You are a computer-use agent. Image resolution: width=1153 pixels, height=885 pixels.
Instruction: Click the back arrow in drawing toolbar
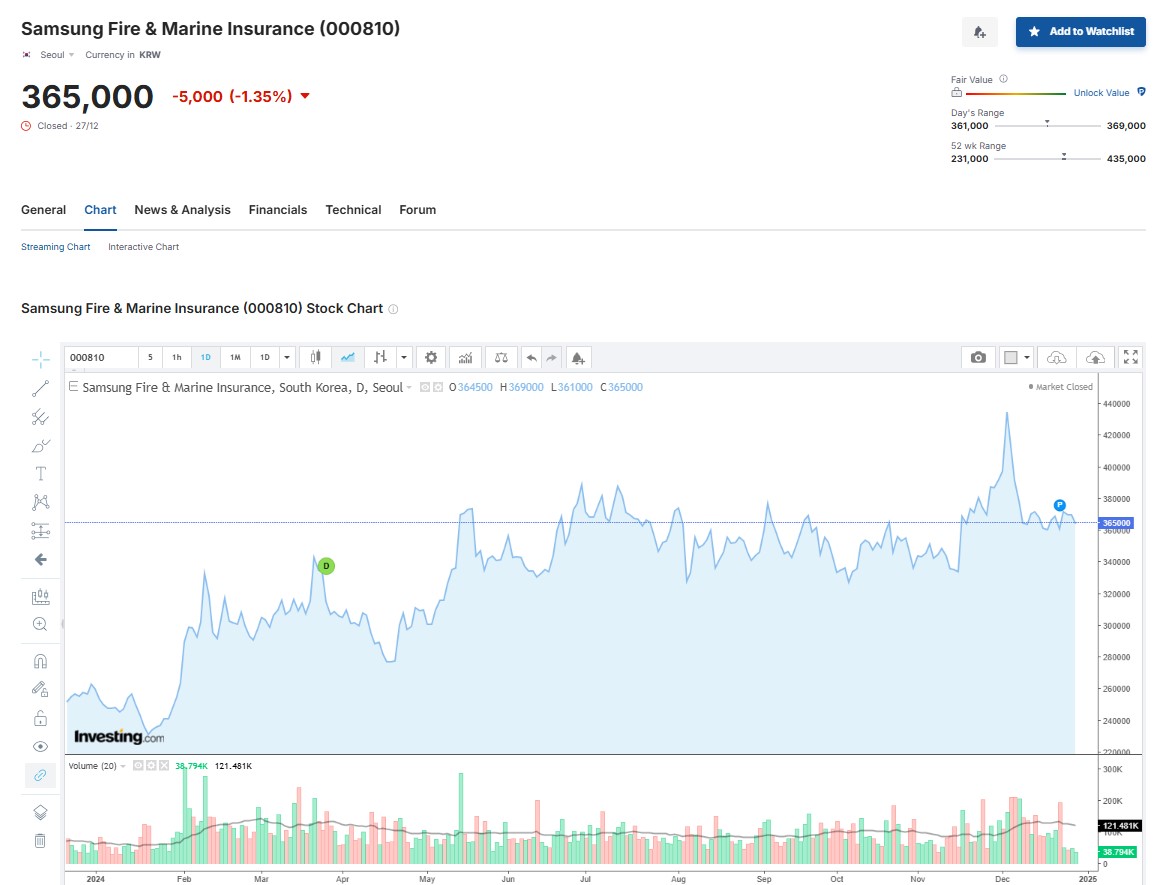tap(40, 559)
